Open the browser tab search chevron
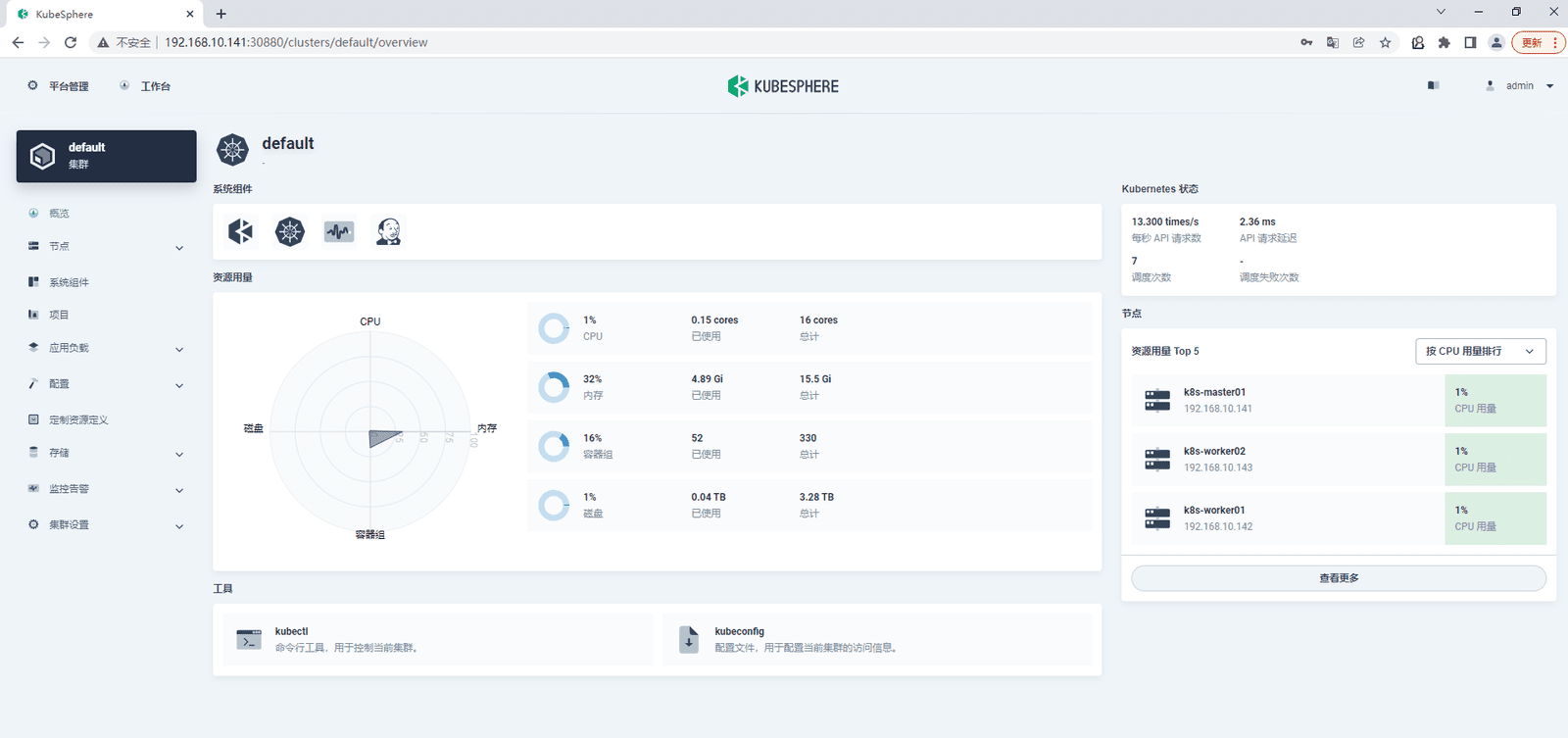This screenshot has width=1568, height=738. (1441, 12)
